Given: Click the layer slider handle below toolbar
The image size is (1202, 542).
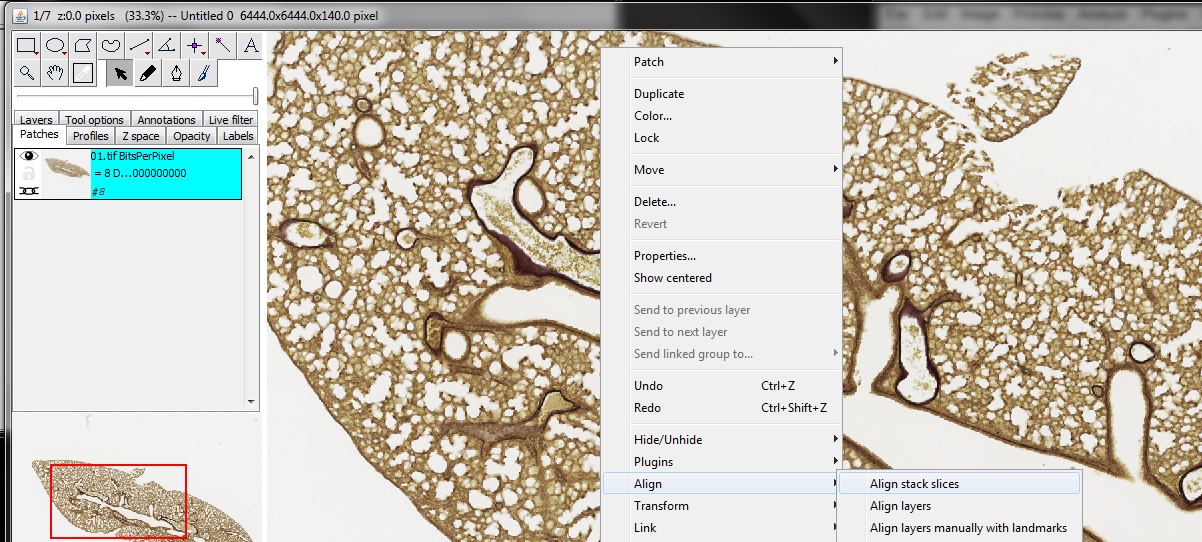Looking at the screenshot, I should pyautogui.click(x=255, y=95).
